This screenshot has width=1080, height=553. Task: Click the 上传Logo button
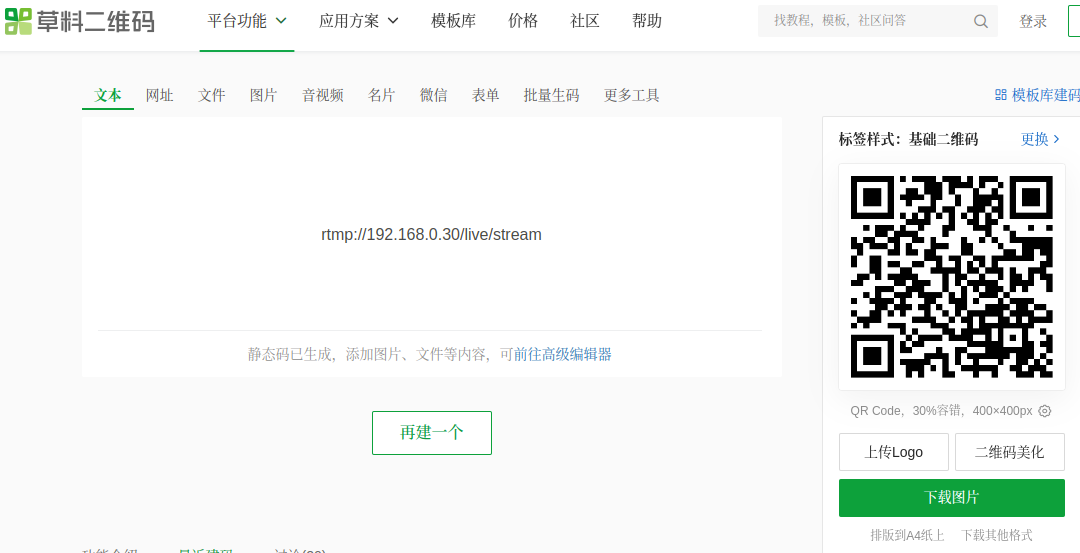coord(893,452)
